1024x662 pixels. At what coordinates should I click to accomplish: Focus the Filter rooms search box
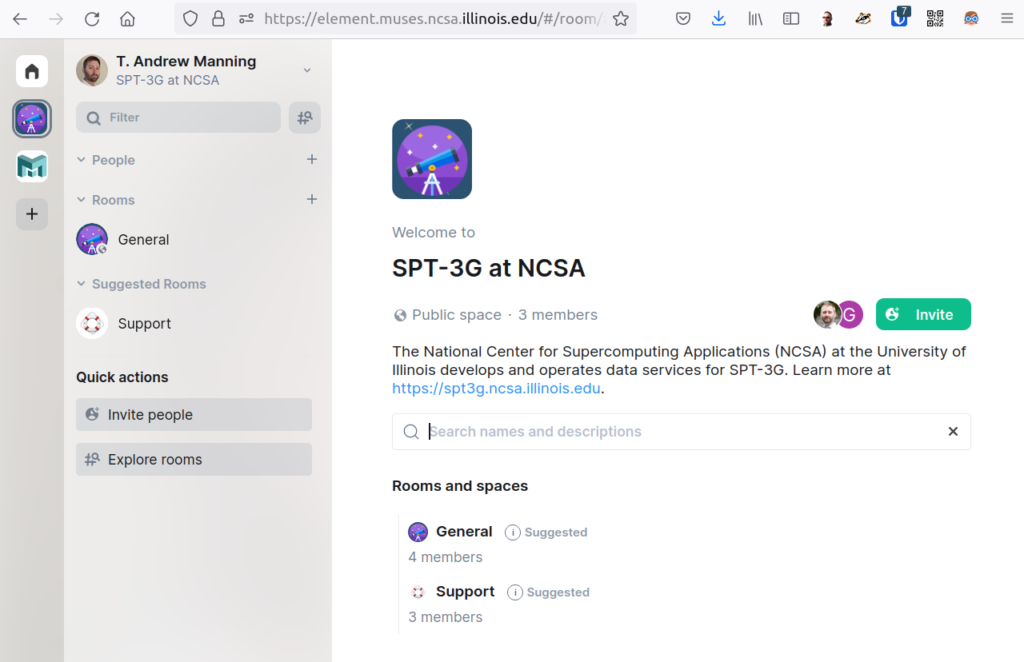tap(178, 118)
